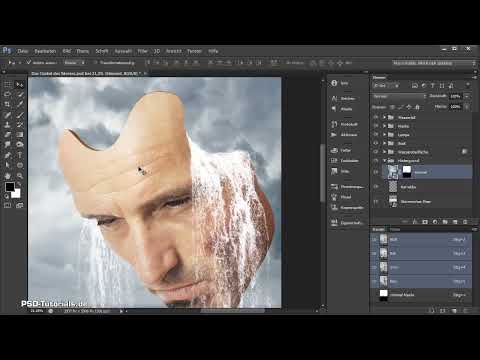
Task: Open the layer blend mode dropdown
Action: (x=400, y=96)
